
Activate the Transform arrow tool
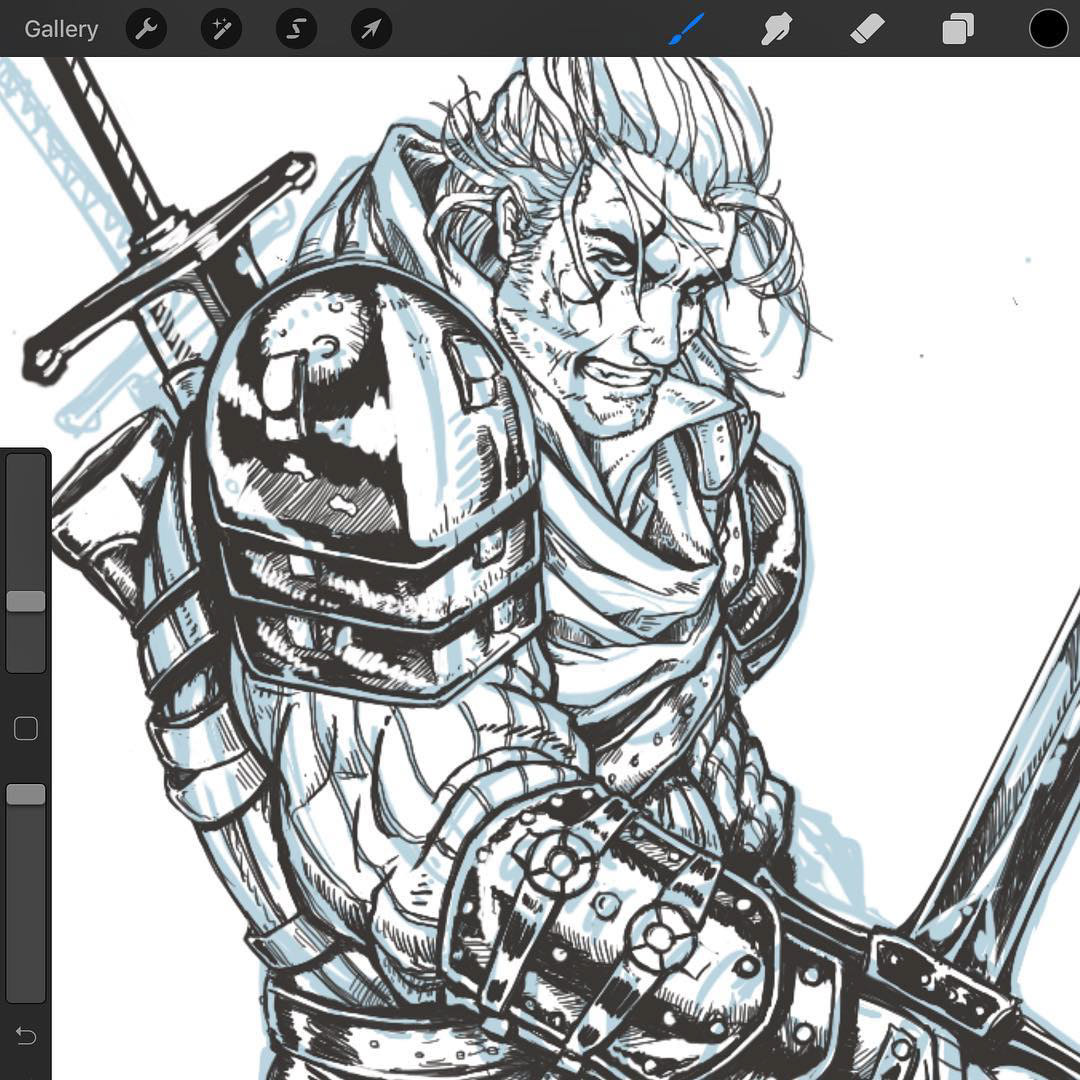tap(371, 29)
